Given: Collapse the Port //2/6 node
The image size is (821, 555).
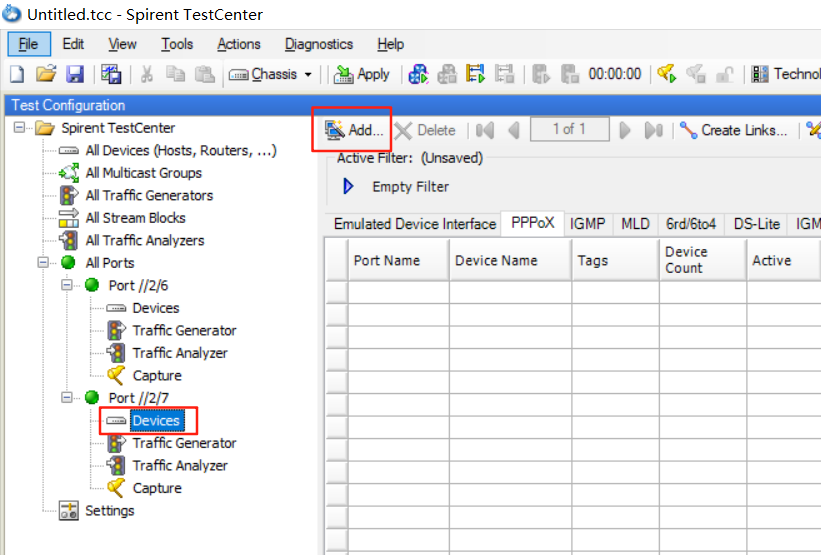Looking at the screenshot, I should (66, 285).
